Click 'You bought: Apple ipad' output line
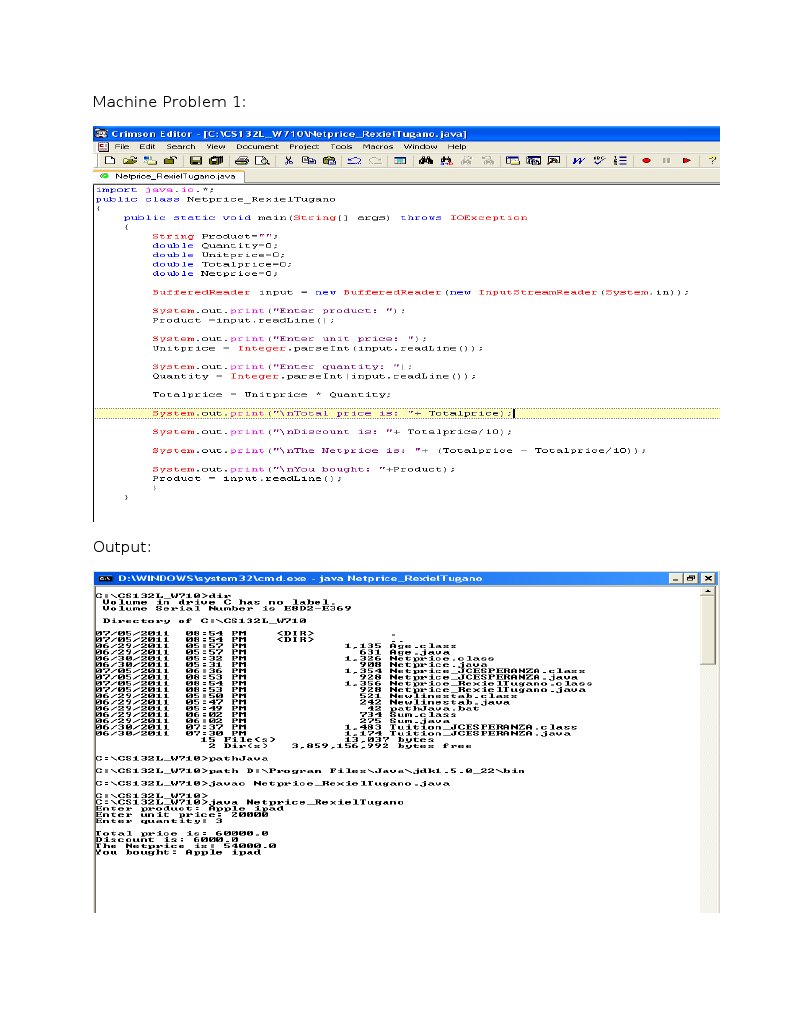The height and width of the screenshot is (1023, 791). click(178, 853)
